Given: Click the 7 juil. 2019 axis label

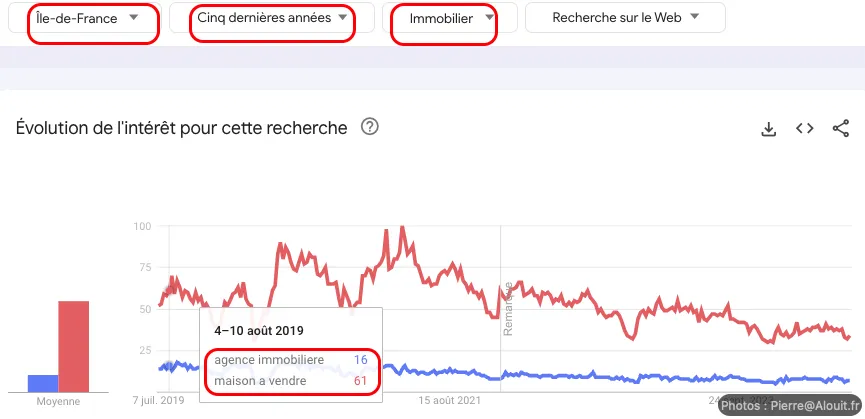Looking at the screenshot, I should tap(159, 401).
